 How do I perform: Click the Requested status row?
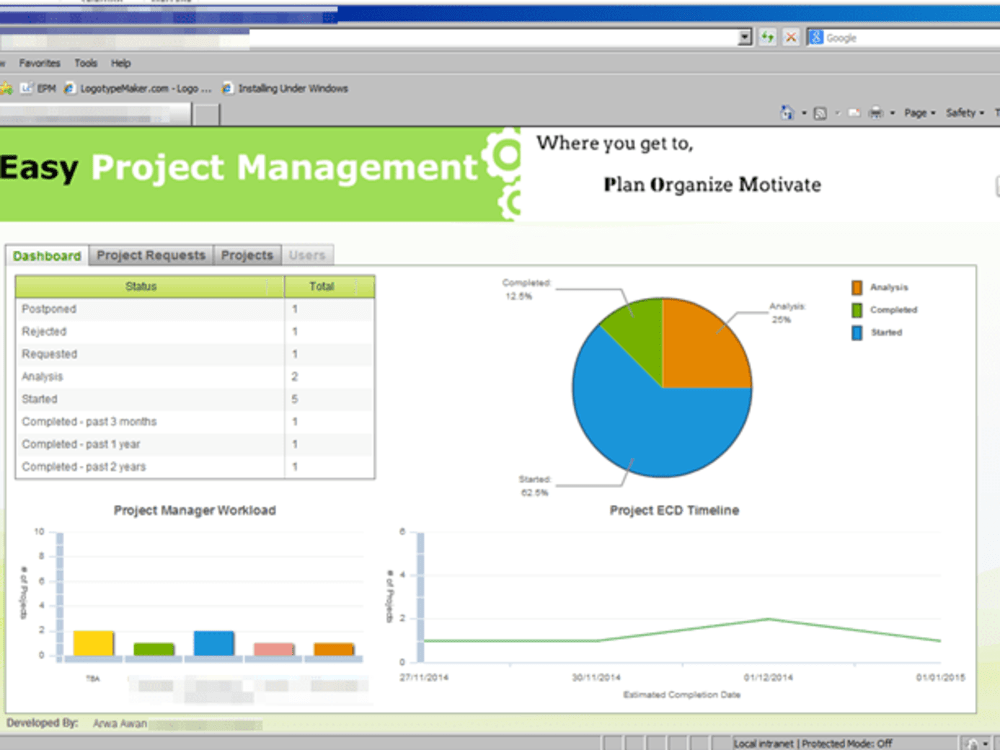[195, 354]
